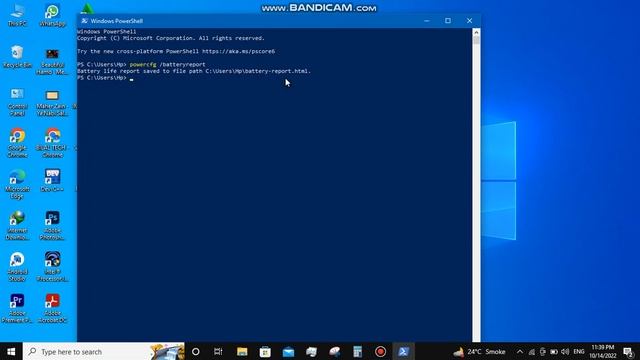The width and height of the screenshot is (640, 360).
Task: Open battery status tray icon
Action: [x=554, y=351]
